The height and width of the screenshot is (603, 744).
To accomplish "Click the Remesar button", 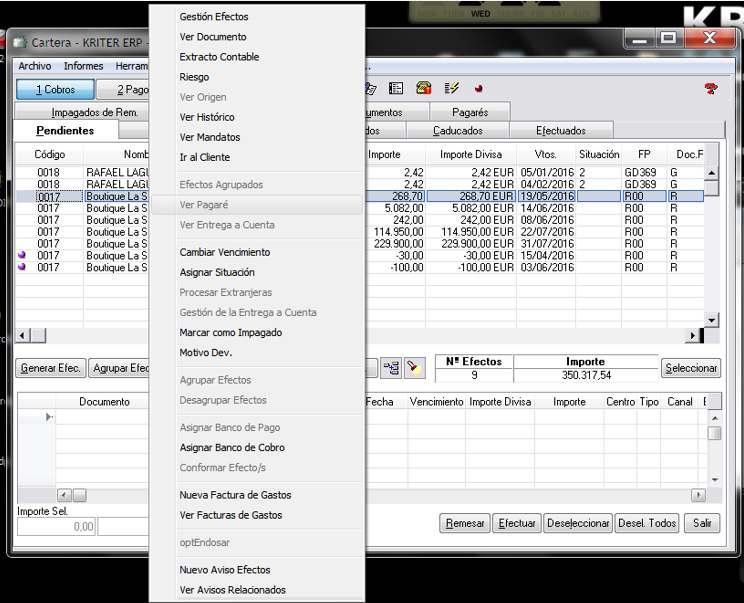I will (x=465, y=523).
